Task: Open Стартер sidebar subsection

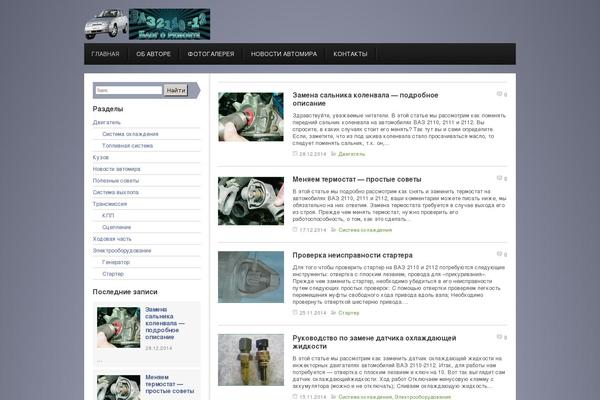Action: [x=113, y=274]
